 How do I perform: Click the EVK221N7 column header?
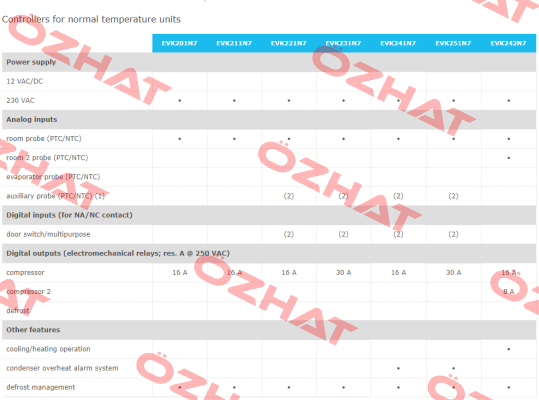(289, 43)
